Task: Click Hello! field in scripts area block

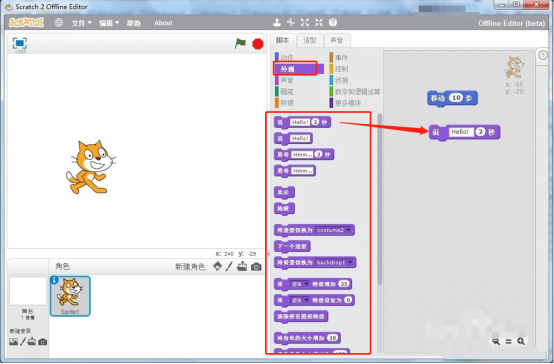Action: [460, 132]
